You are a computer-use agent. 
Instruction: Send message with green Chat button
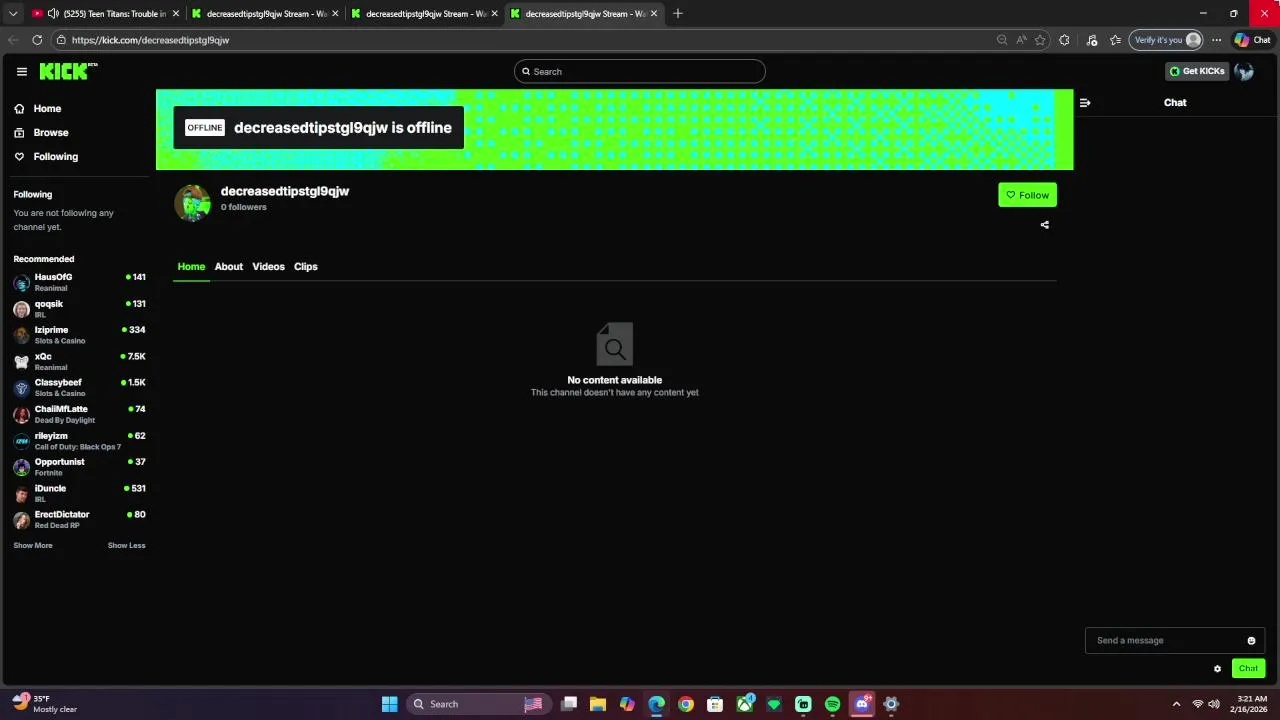coord(1248,669)
